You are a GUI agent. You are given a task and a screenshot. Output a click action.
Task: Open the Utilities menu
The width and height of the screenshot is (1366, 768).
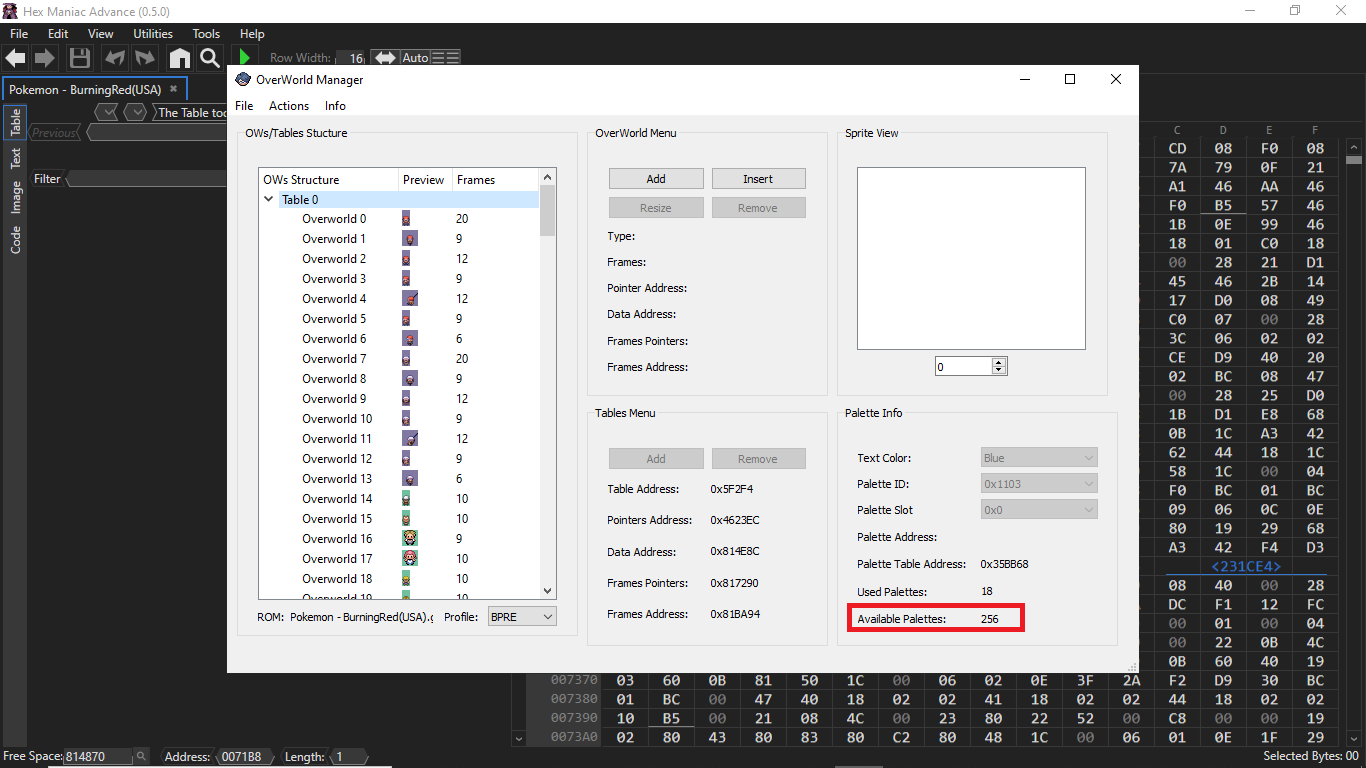point(153,34)
